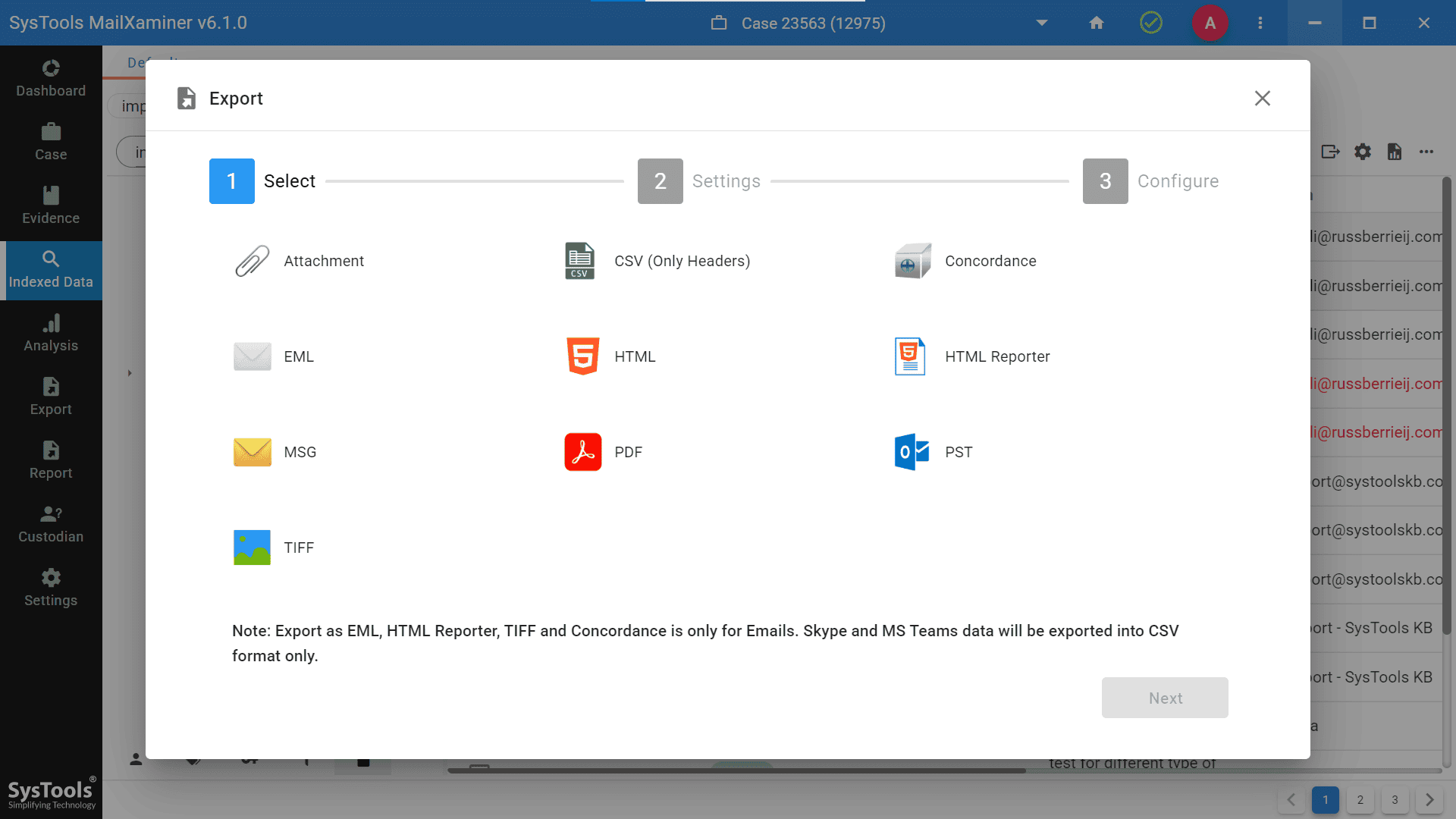The height and width of the screenshot is (819, 1456).
Task: Open results page 2
Action: [x=1360, y=800]
